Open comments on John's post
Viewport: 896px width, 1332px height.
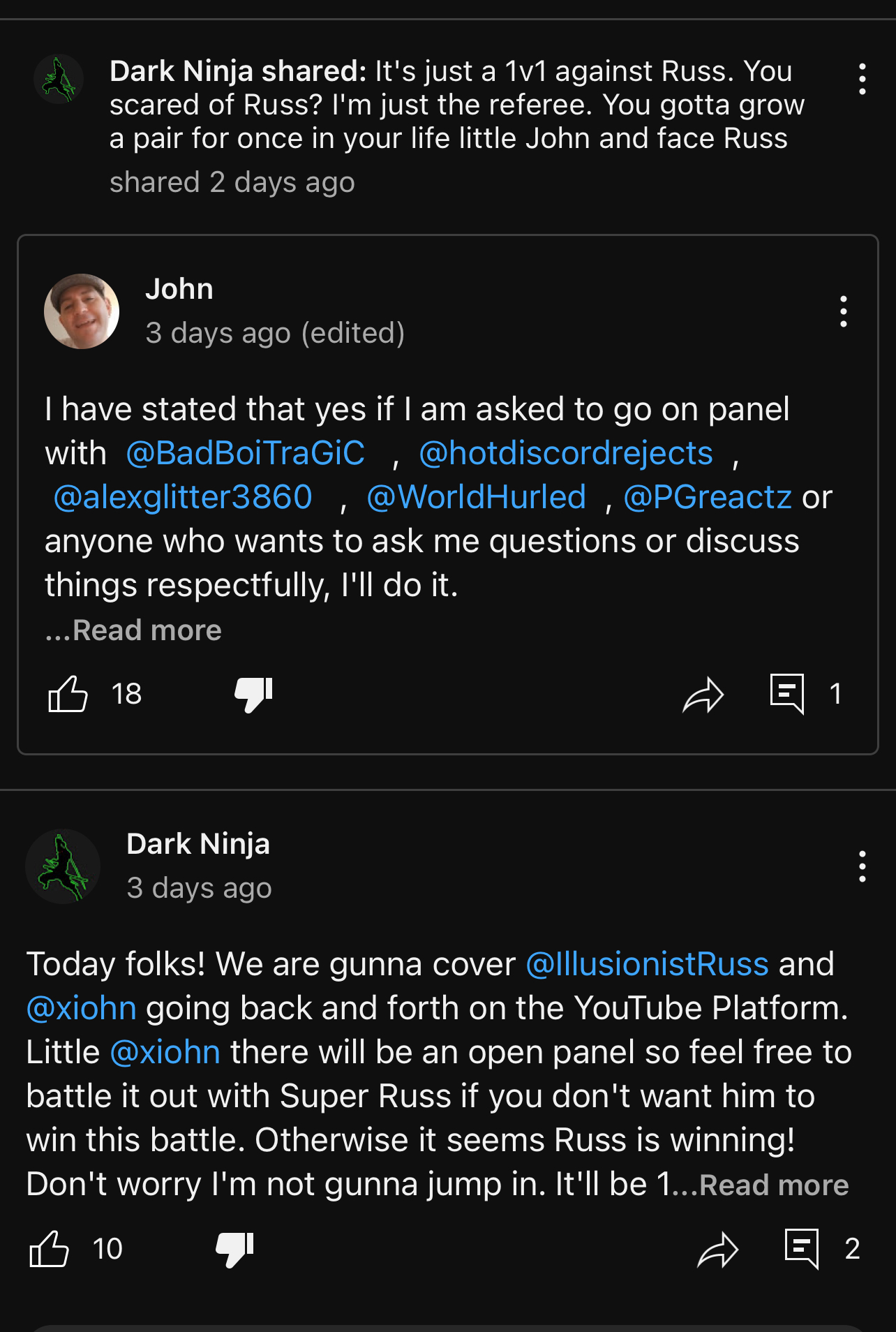tap(787, 694)
